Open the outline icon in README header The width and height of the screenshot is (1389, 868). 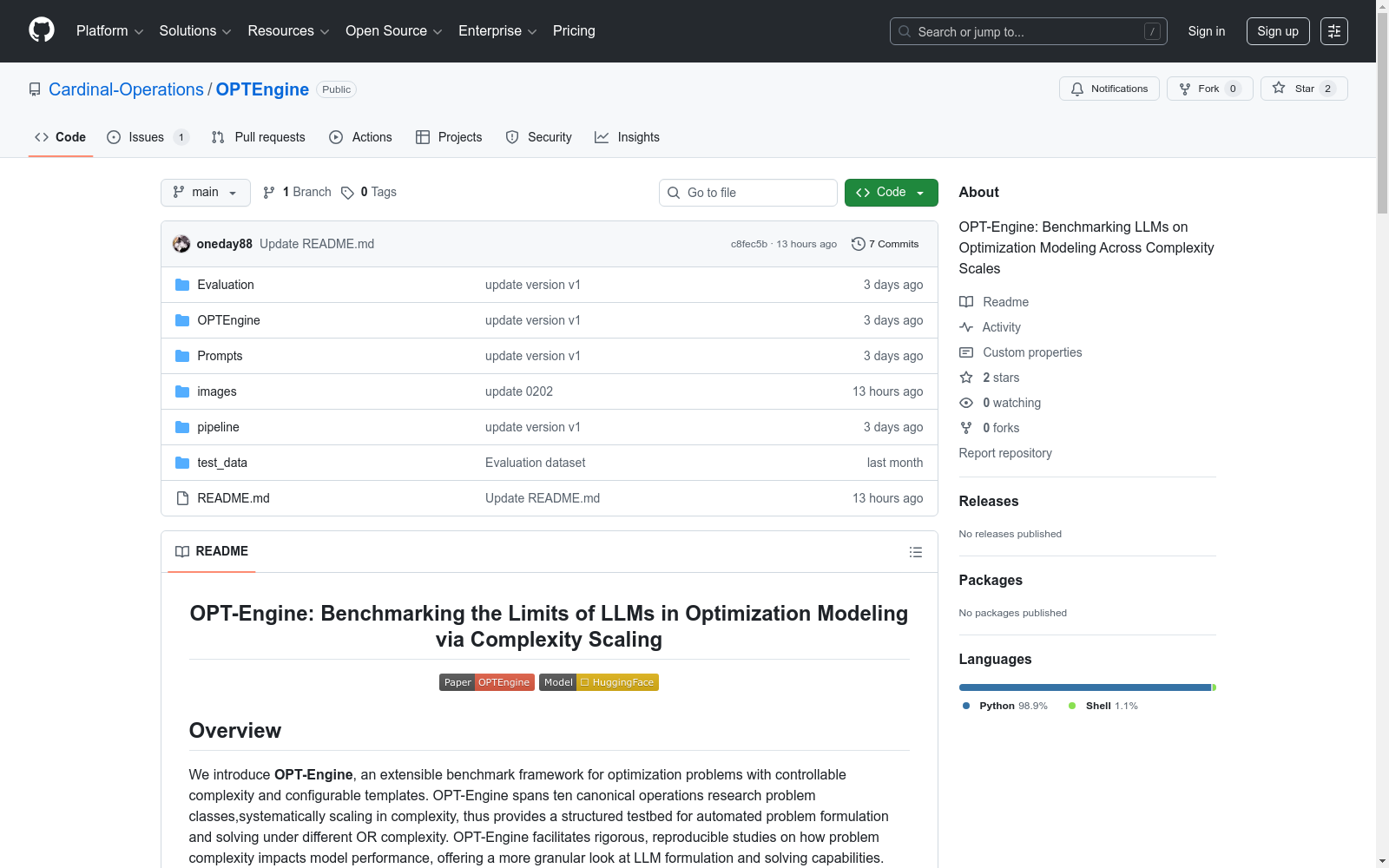click(x=915, y=552)
